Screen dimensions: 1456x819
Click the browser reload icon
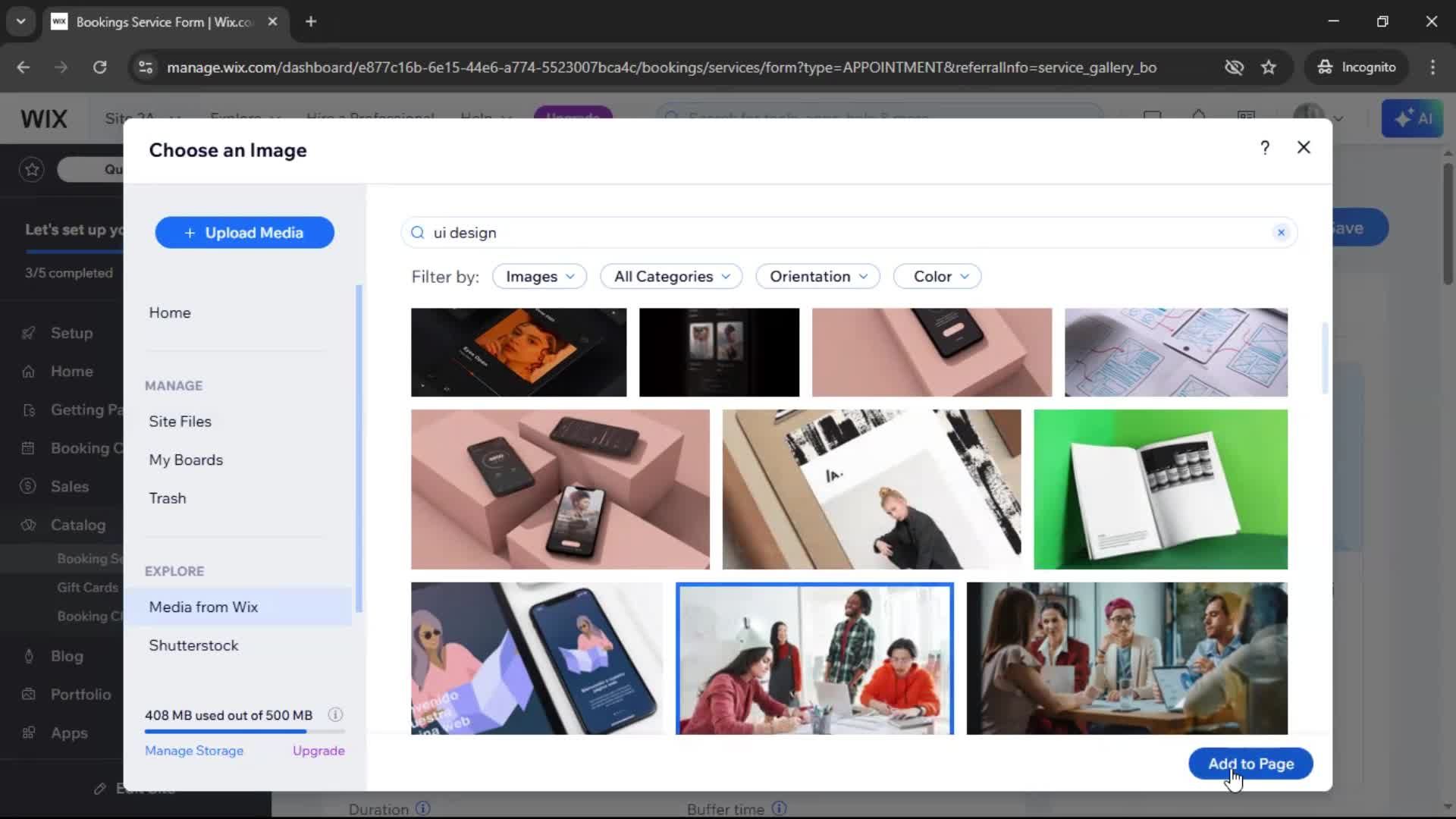[x=99, y=67]
